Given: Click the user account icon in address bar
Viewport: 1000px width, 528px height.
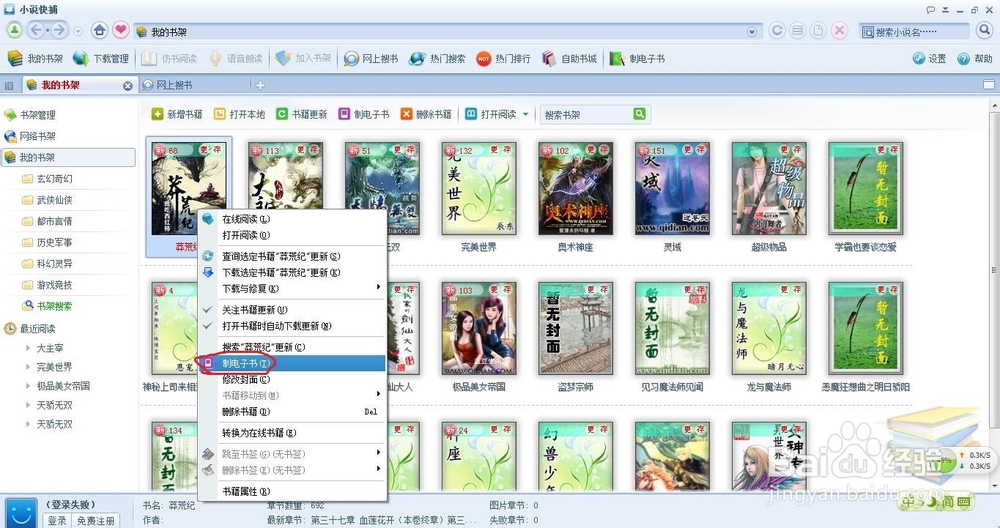Looking at the screenshot, I should [x=14, y=30].
